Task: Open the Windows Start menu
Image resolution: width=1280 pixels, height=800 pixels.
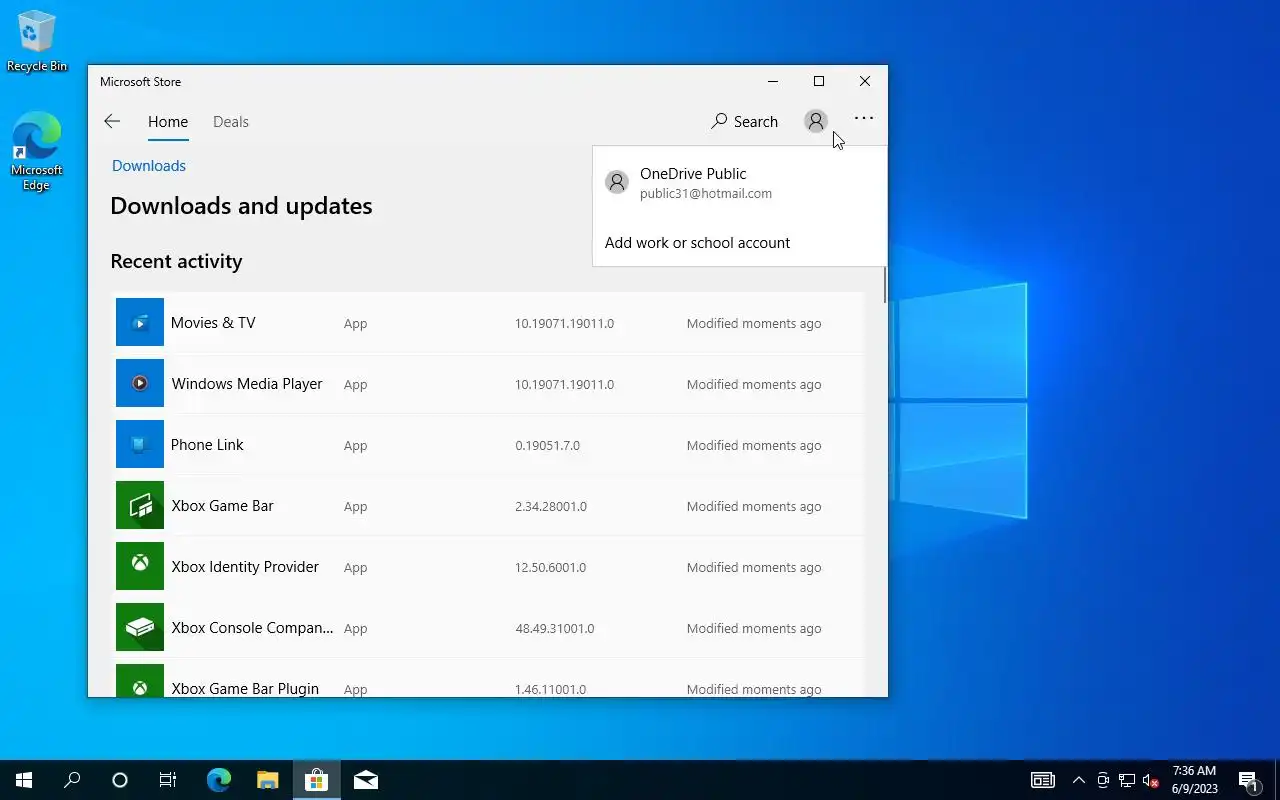Action: (x=24, y=780)
